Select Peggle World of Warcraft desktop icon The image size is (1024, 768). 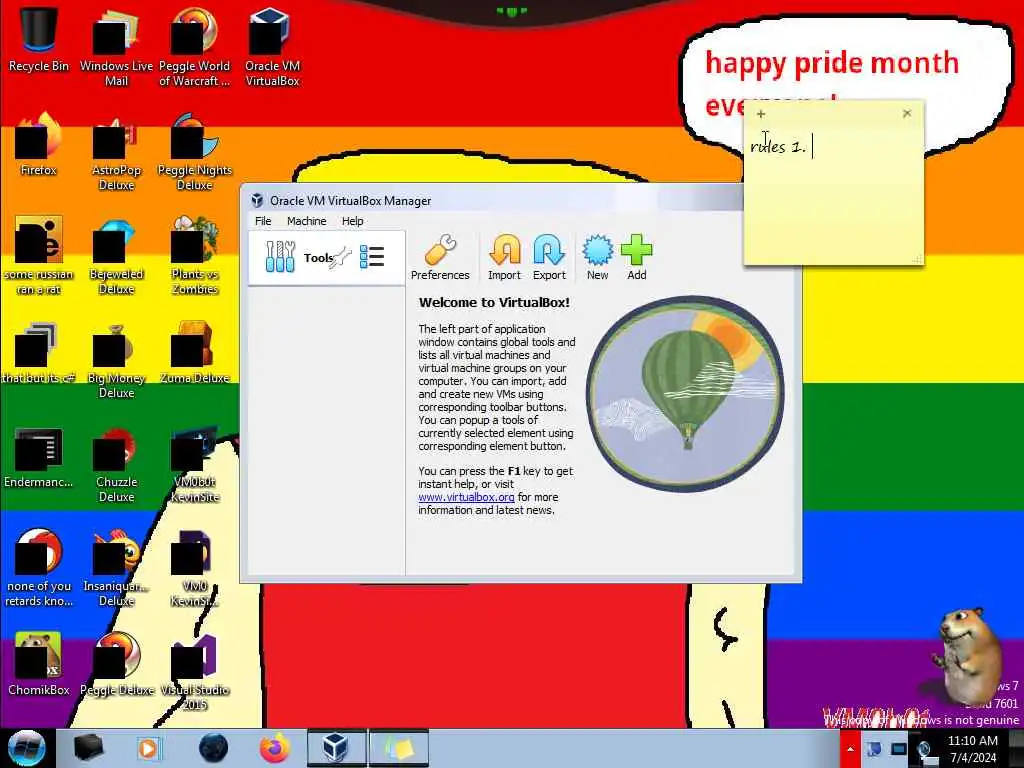point(195,47)
